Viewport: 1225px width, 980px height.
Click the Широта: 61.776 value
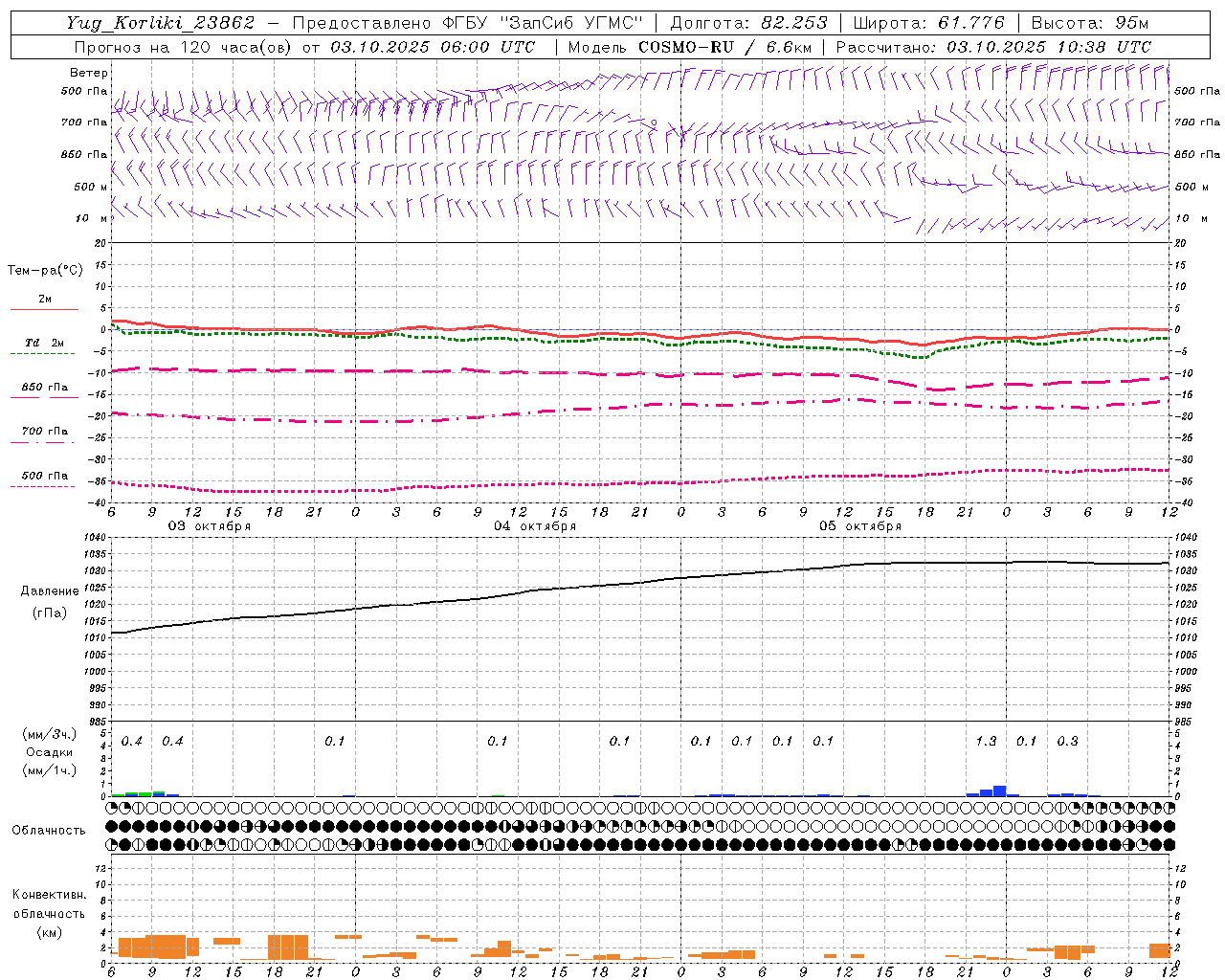[927, 23]
